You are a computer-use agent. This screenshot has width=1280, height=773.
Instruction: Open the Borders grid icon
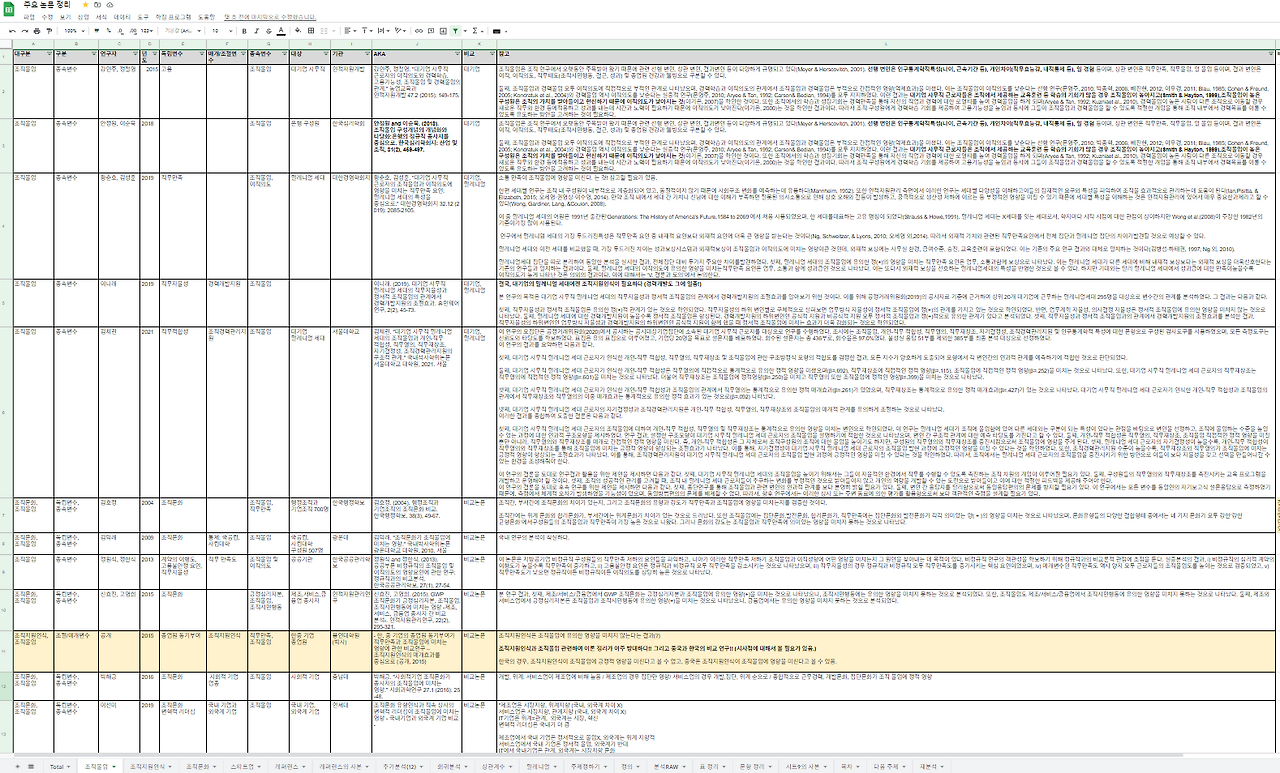tap(311, 31)
